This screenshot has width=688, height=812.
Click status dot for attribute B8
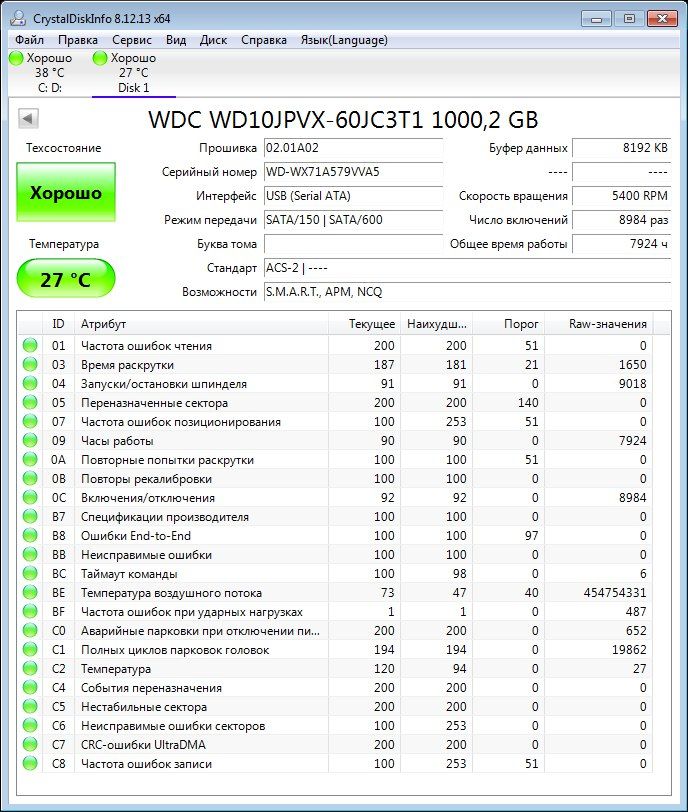pos(30,535)
